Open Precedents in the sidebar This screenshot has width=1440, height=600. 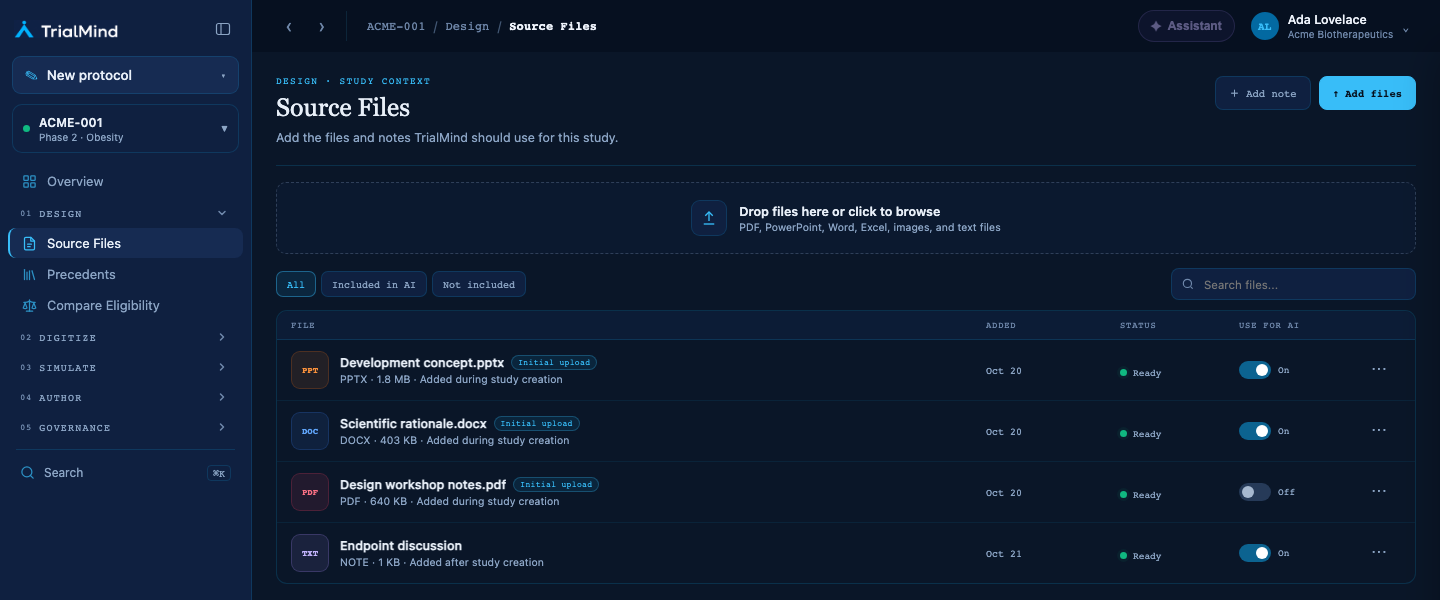tap(125, 275)
